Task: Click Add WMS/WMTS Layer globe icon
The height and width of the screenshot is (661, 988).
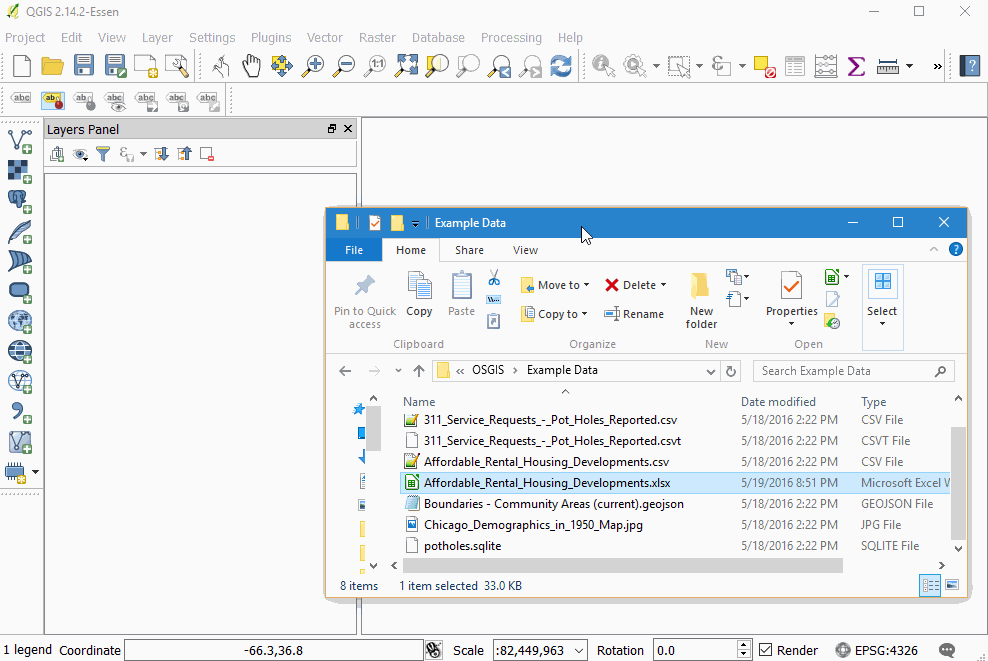Action: (20, 321)
